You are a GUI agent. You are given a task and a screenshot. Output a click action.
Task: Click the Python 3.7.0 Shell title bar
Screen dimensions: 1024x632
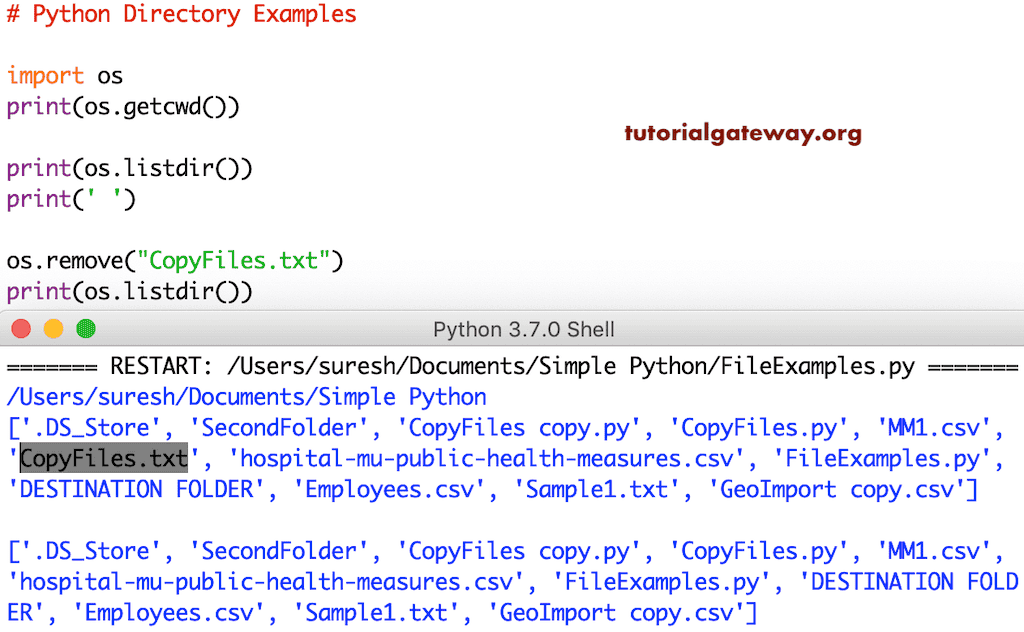[x=523, y=329]
